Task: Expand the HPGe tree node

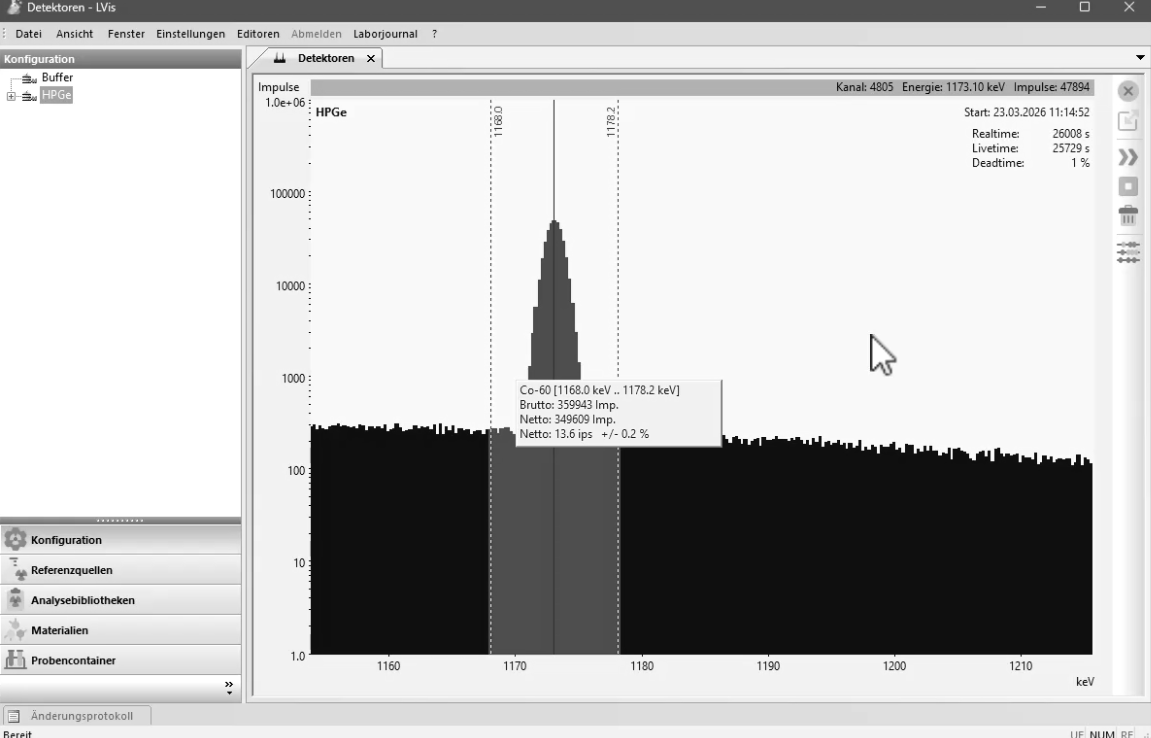Action: tap(11, 96)
